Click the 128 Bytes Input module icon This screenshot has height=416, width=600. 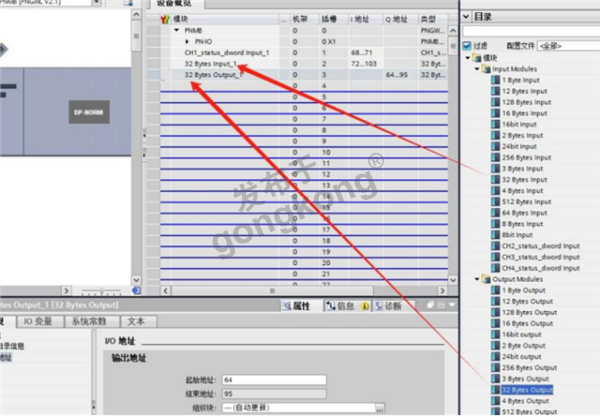[x=496, y=102]
